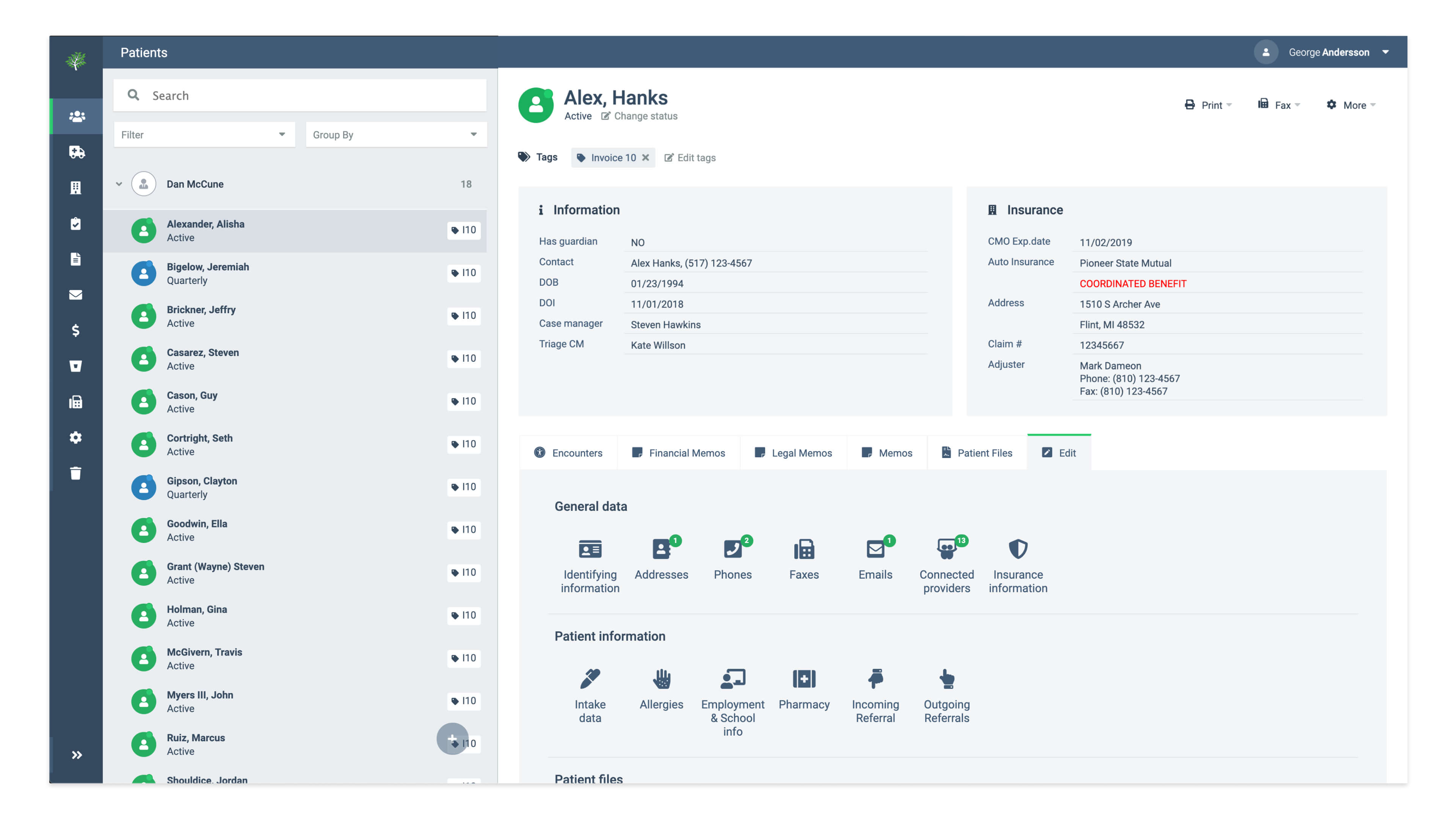Open the trash bin sidebar icon
Screen dimensions: 1456x819
(76, 473)
